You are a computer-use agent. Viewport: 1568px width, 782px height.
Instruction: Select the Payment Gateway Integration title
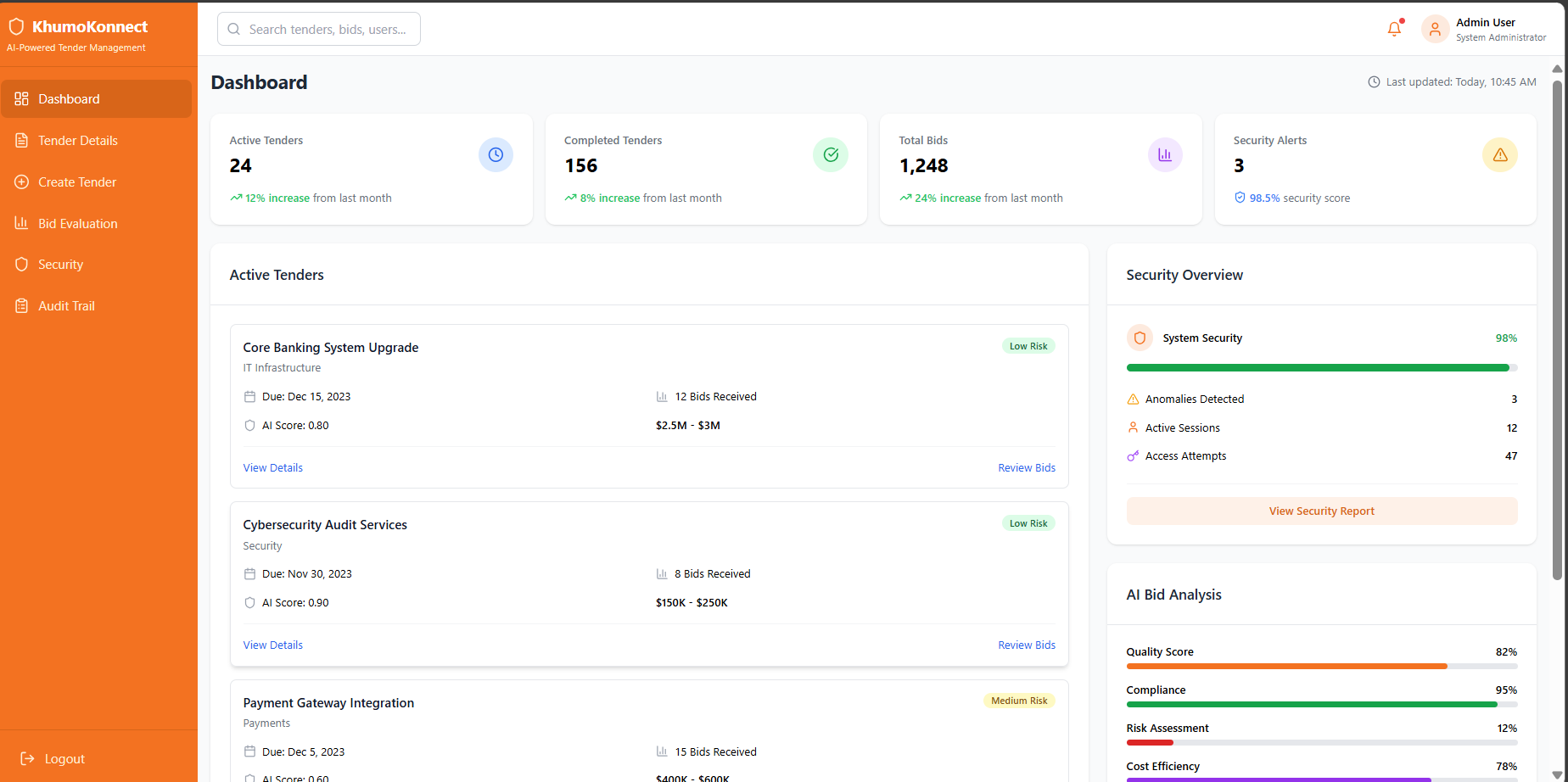click(x=328, y=702)
